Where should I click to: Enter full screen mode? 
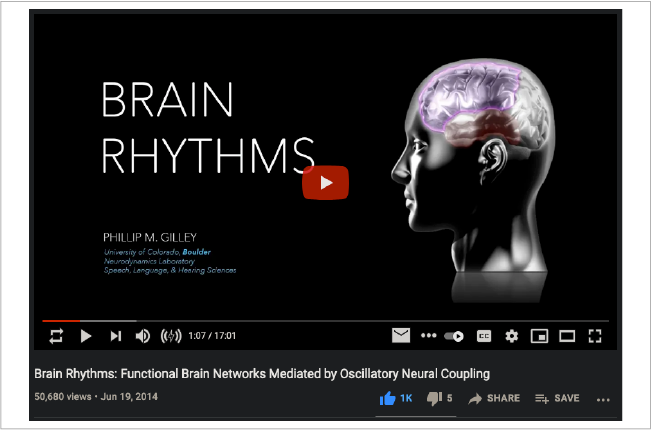click(595, 336)
